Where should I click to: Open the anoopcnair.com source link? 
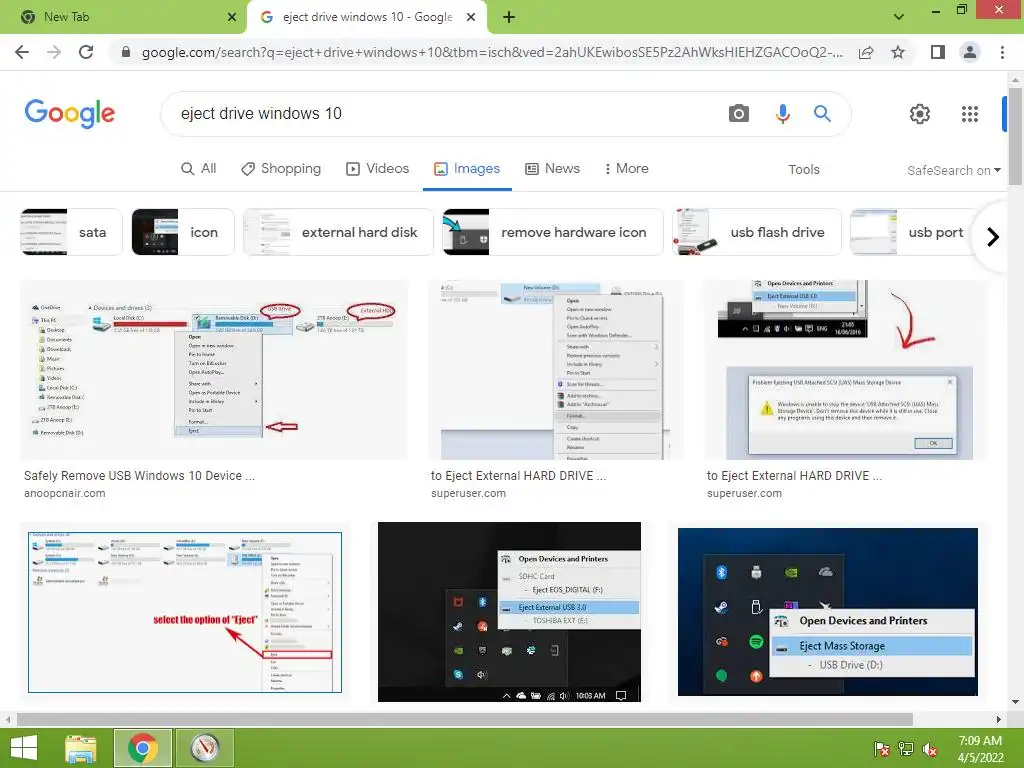click(65, 493)
